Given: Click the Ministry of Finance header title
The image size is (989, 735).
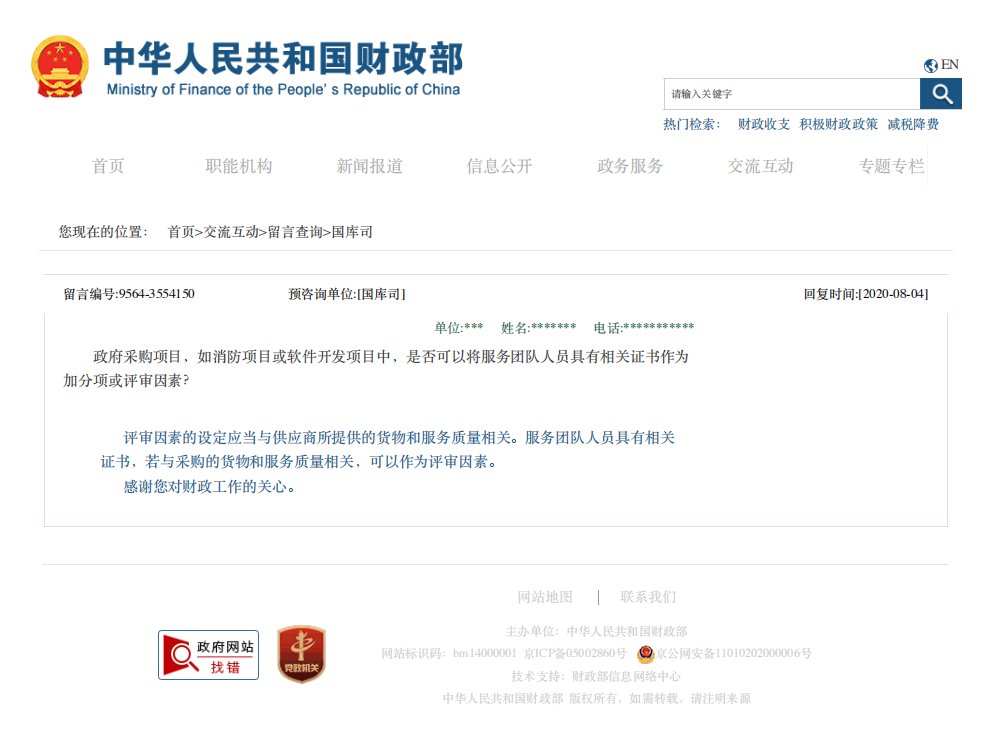Looking at the screenshot, I should 283,61.
